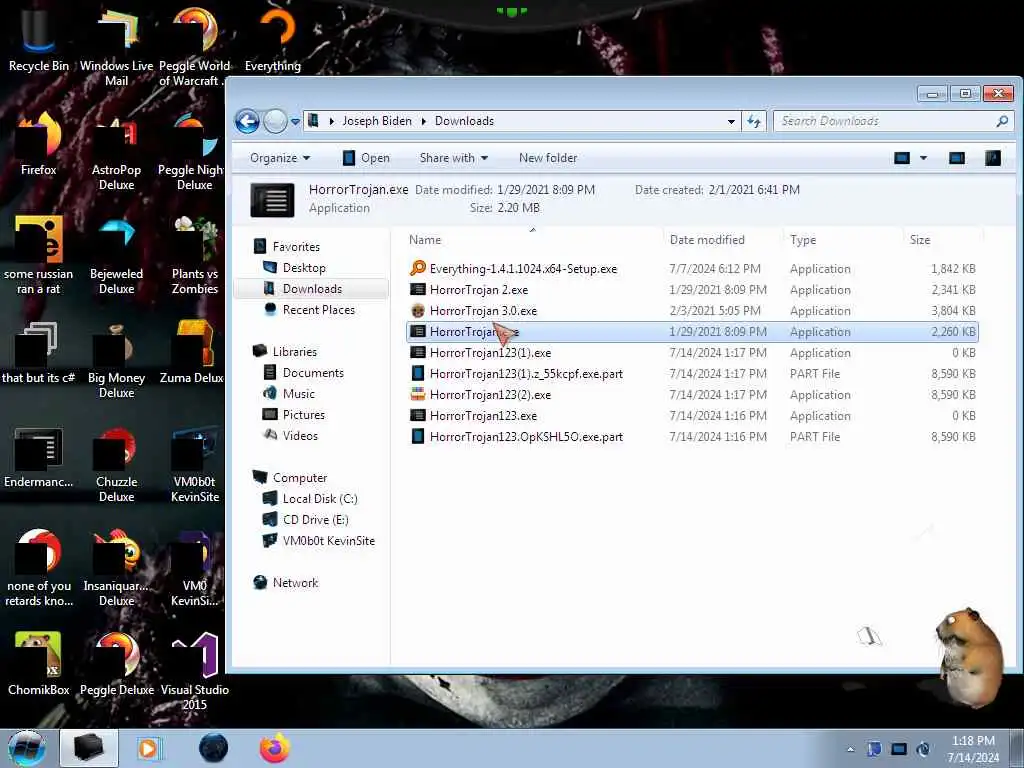Open Windows Media Player from taskbar
1024x768 pixels.
click(x=150, y=748)
